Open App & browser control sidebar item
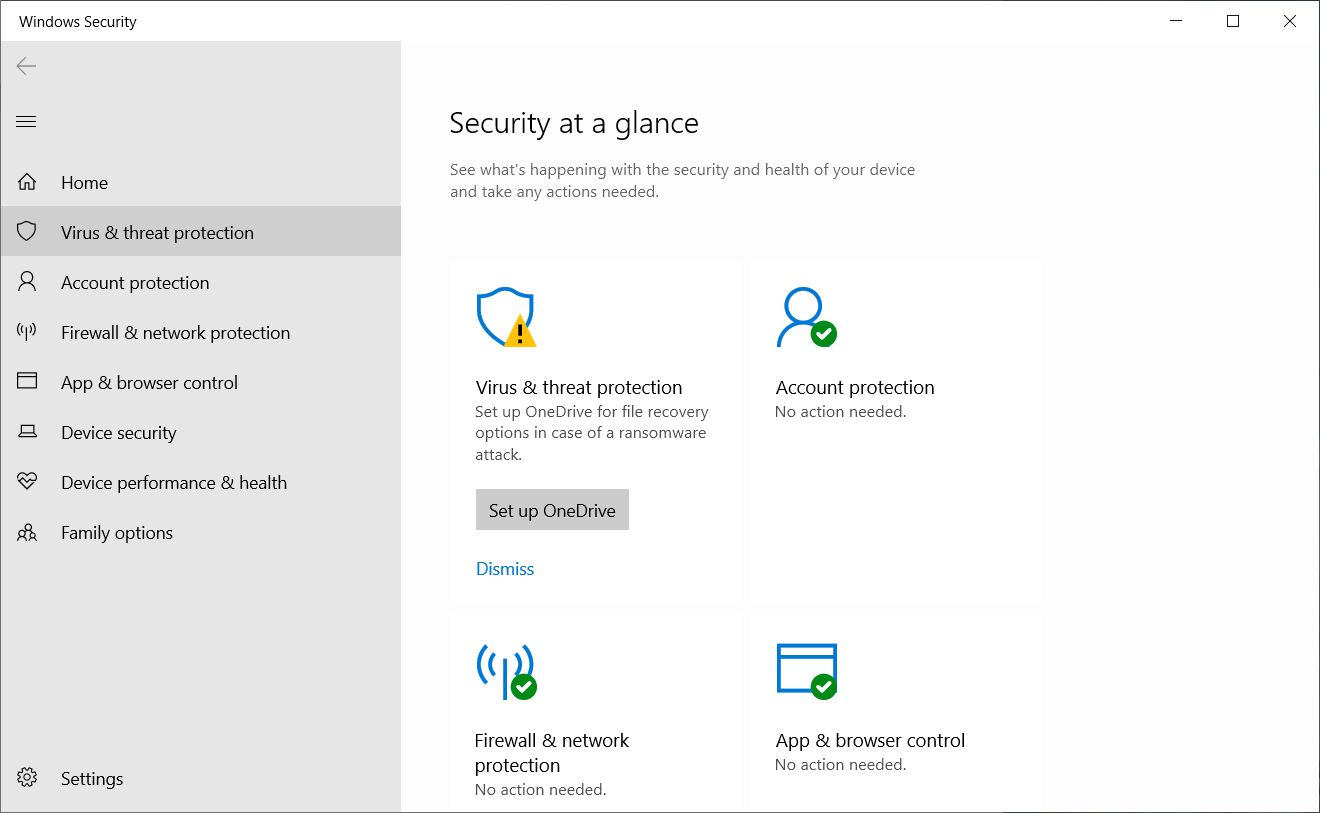Image resolution: width=1320 pixels, height=813 pixels. coord(200,382)
